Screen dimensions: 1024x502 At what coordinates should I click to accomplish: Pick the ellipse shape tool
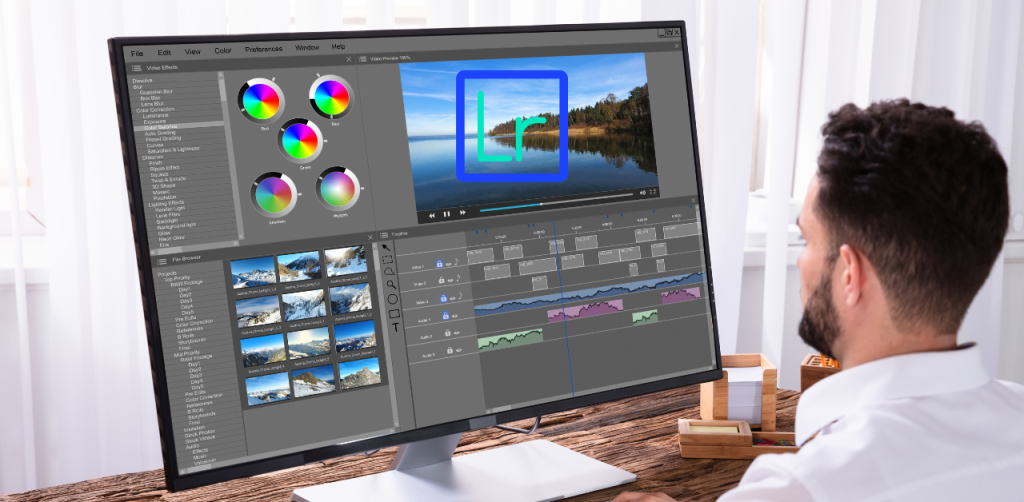pos(392,298)
